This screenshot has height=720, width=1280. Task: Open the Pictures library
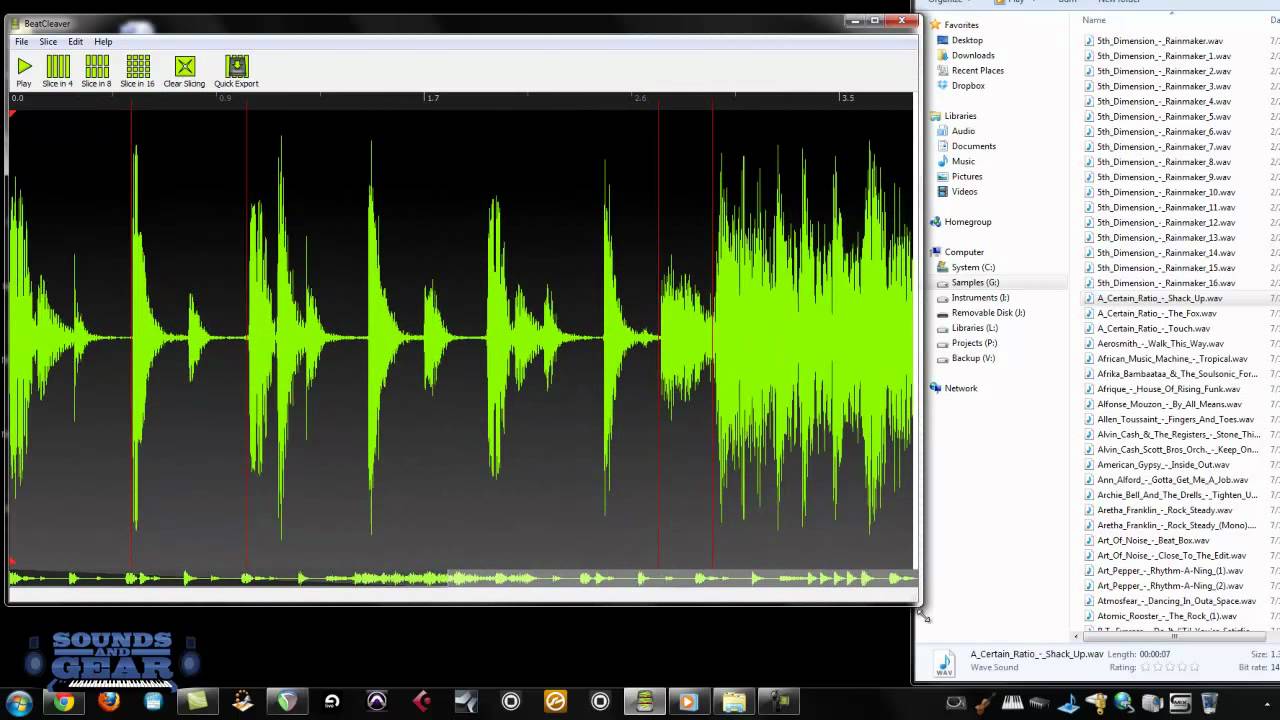(967, 176)
